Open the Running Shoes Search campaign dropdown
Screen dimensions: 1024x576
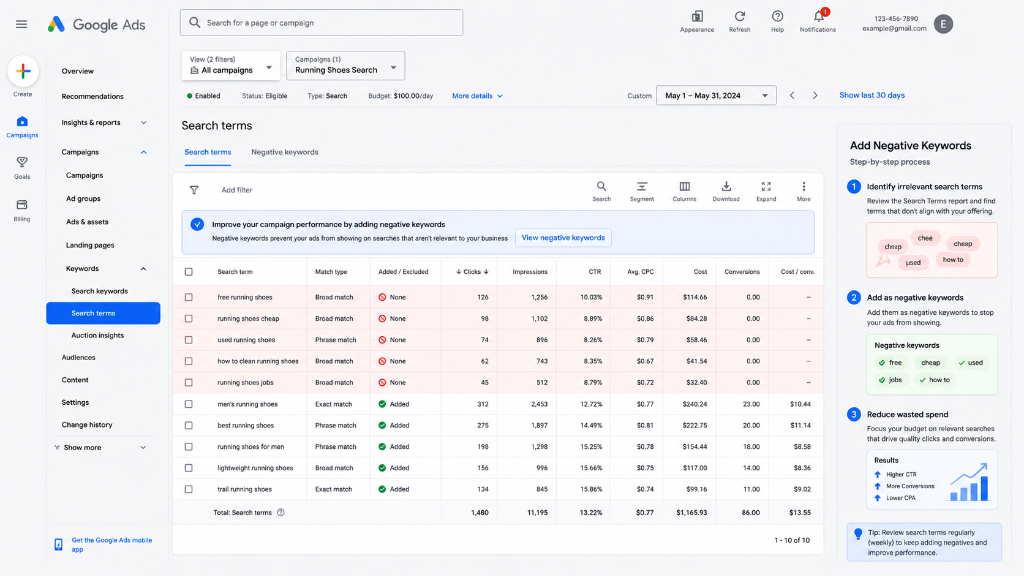click(x=345, y=65)
